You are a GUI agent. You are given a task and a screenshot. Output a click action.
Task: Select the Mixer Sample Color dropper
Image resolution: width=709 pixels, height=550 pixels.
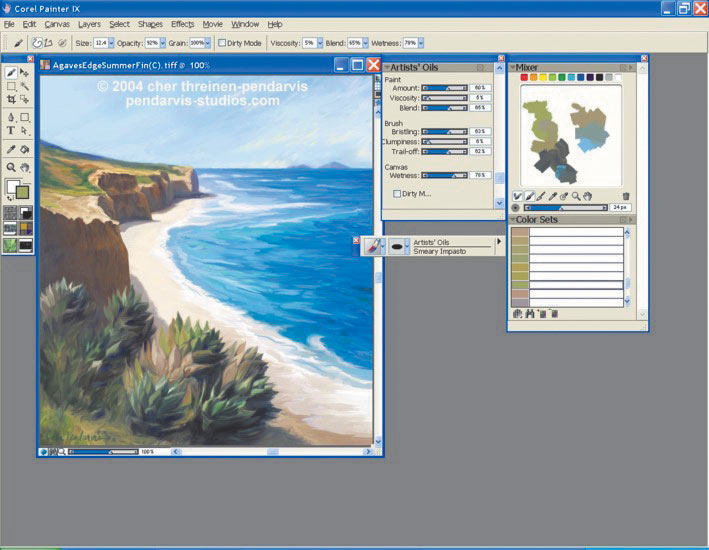552,196
